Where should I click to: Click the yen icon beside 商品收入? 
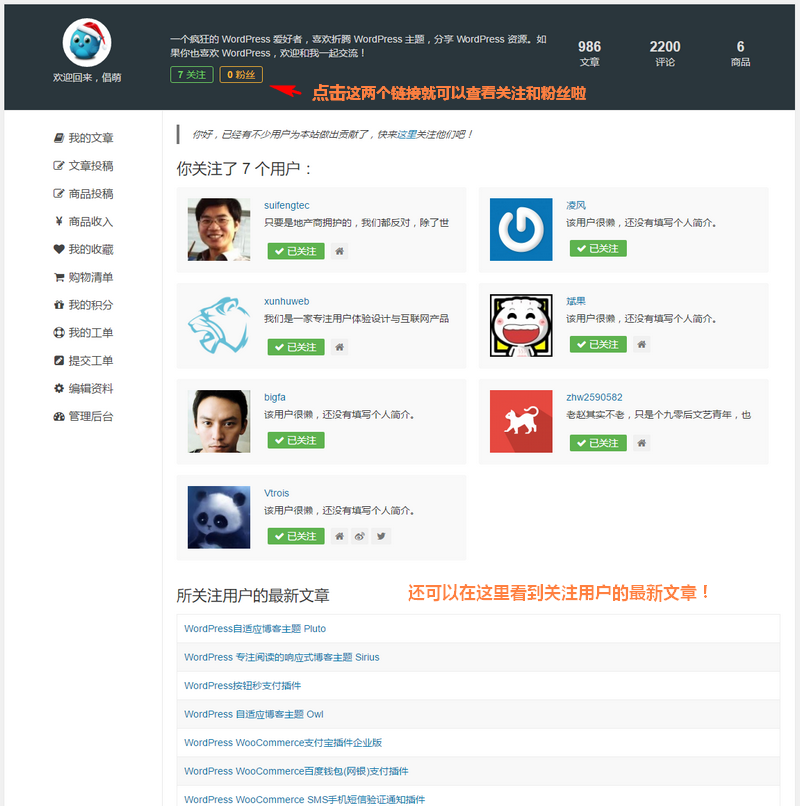[x=59, y=221]
